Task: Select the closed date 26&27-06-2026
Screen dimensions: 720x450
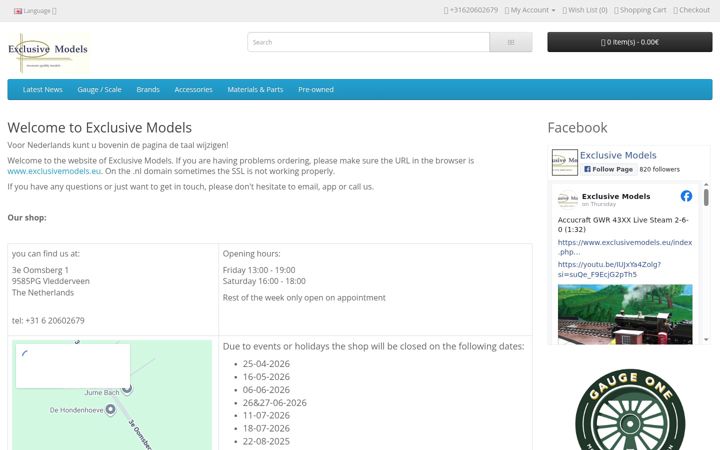Action: [x=275, y=403]
